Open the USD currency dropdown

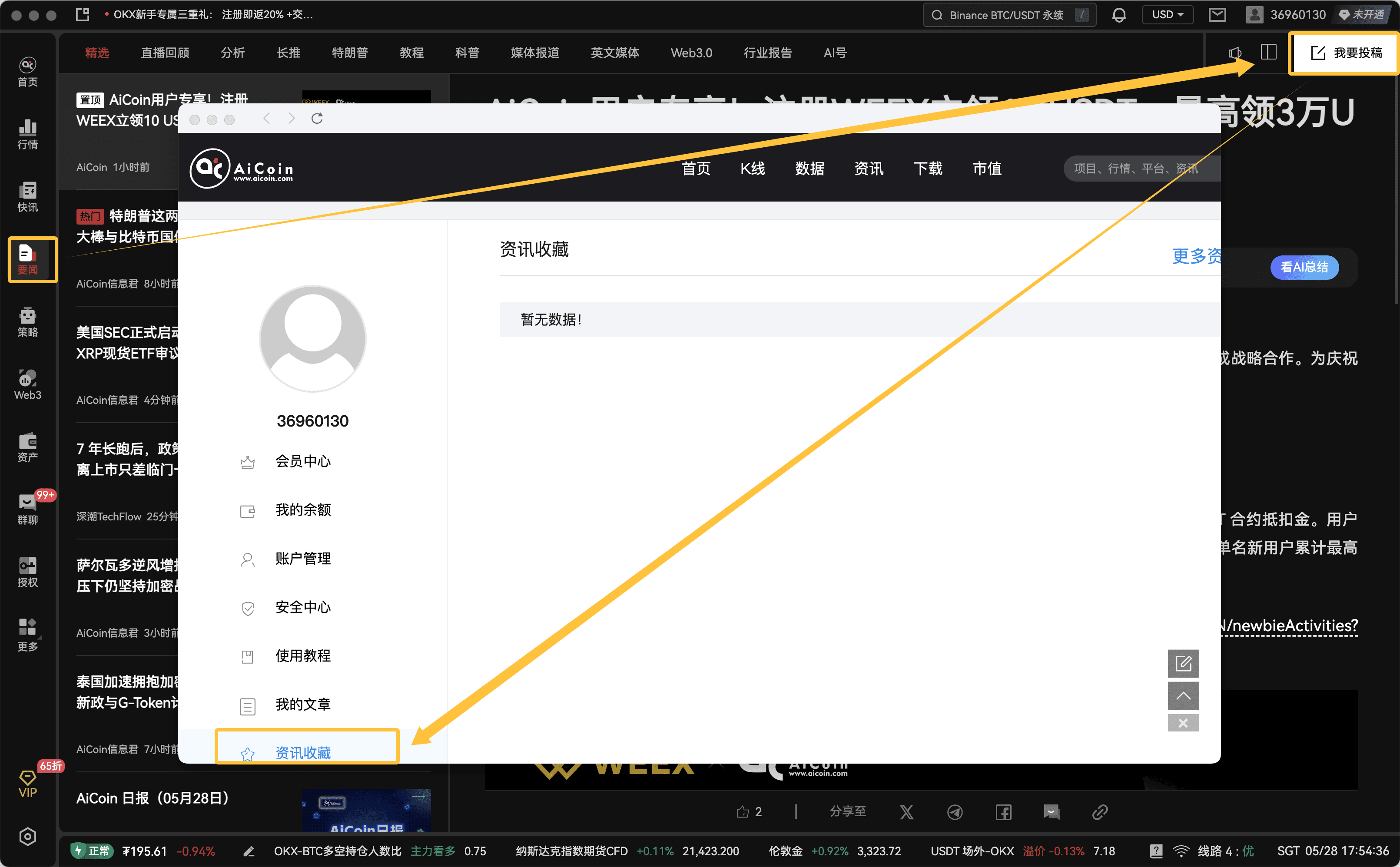(x=1167, y=15)
